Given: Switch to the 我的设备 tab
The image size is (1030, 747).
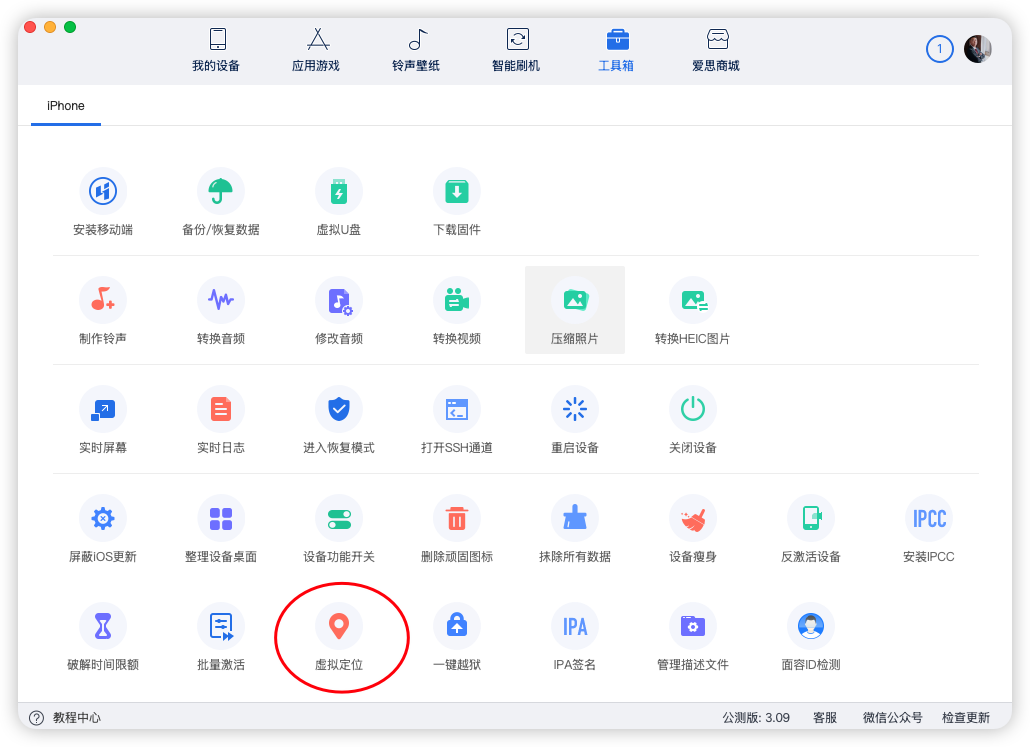Looking at the screenshot, I should [217, 48].
